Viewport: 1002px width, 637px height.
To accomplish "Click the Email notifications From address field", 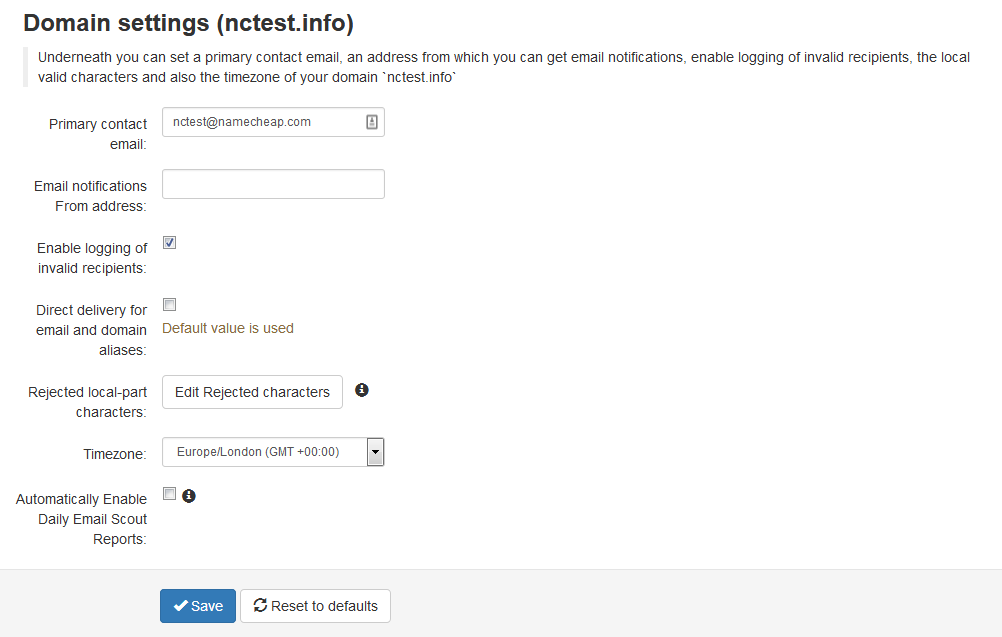I will (273, 184).
